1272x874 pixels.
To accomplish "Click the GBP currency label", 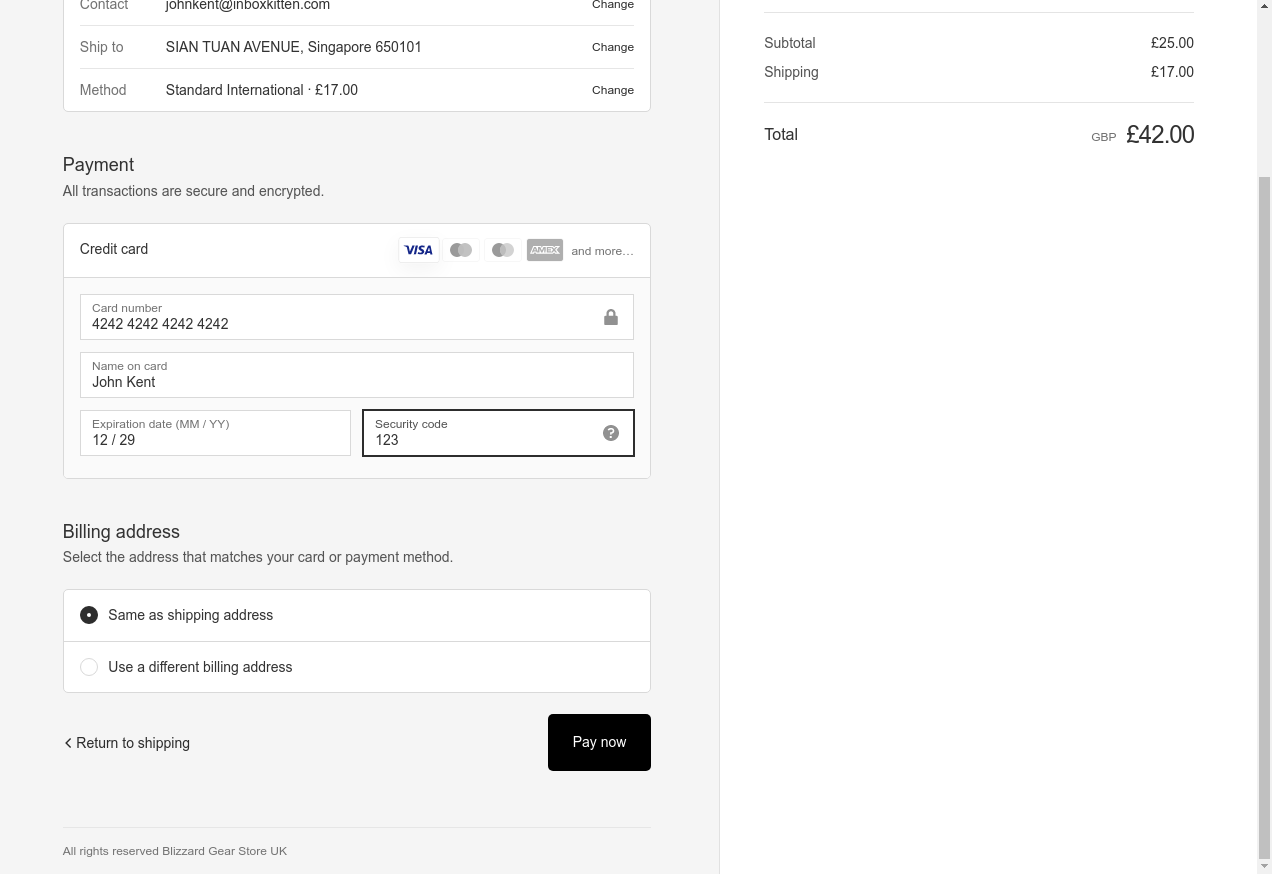I will pos(1104,137).
